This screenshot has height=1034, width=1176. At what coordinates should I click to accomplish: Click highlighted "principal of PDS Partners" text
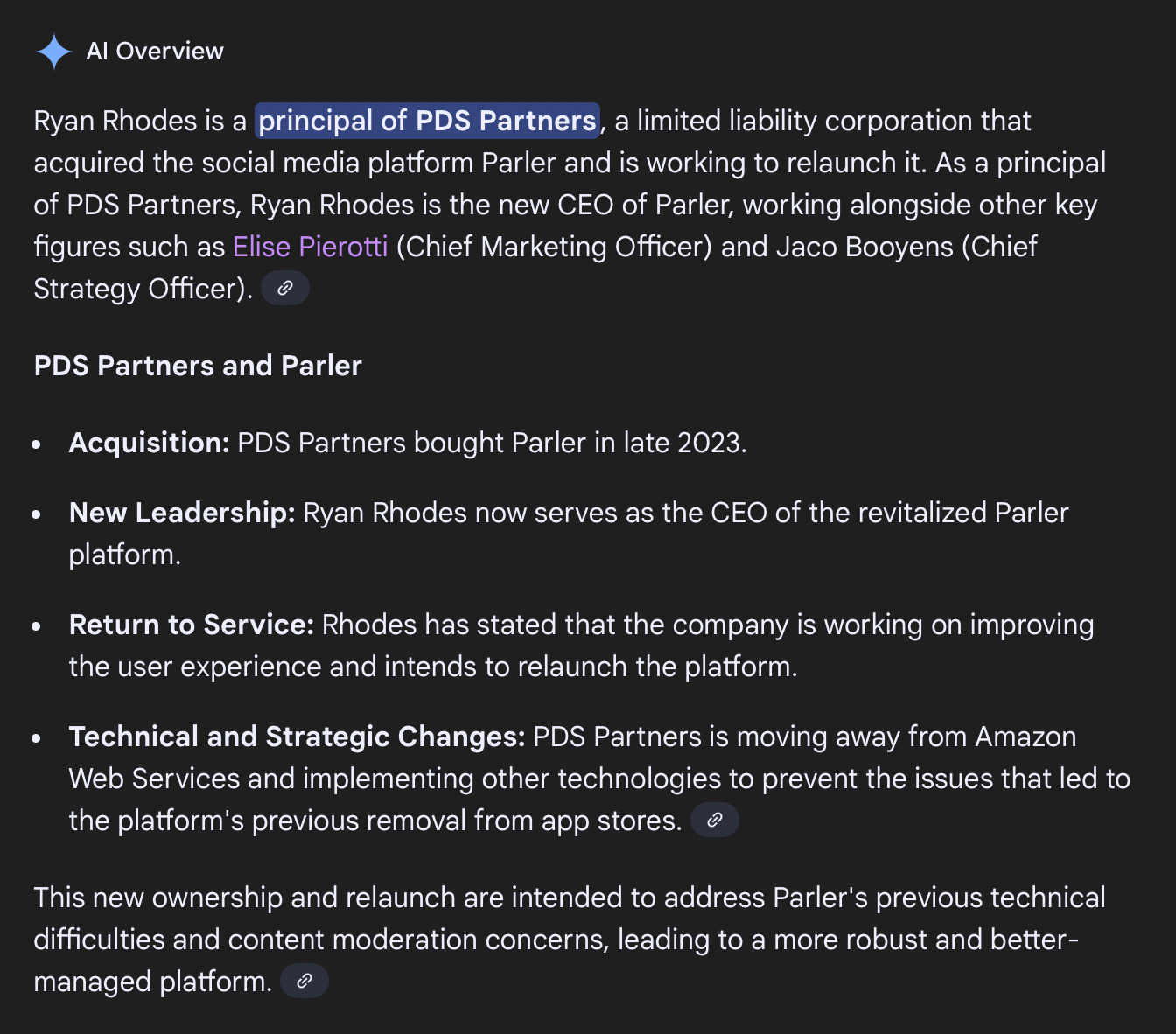pyautogui.click(x=427, y=121)
